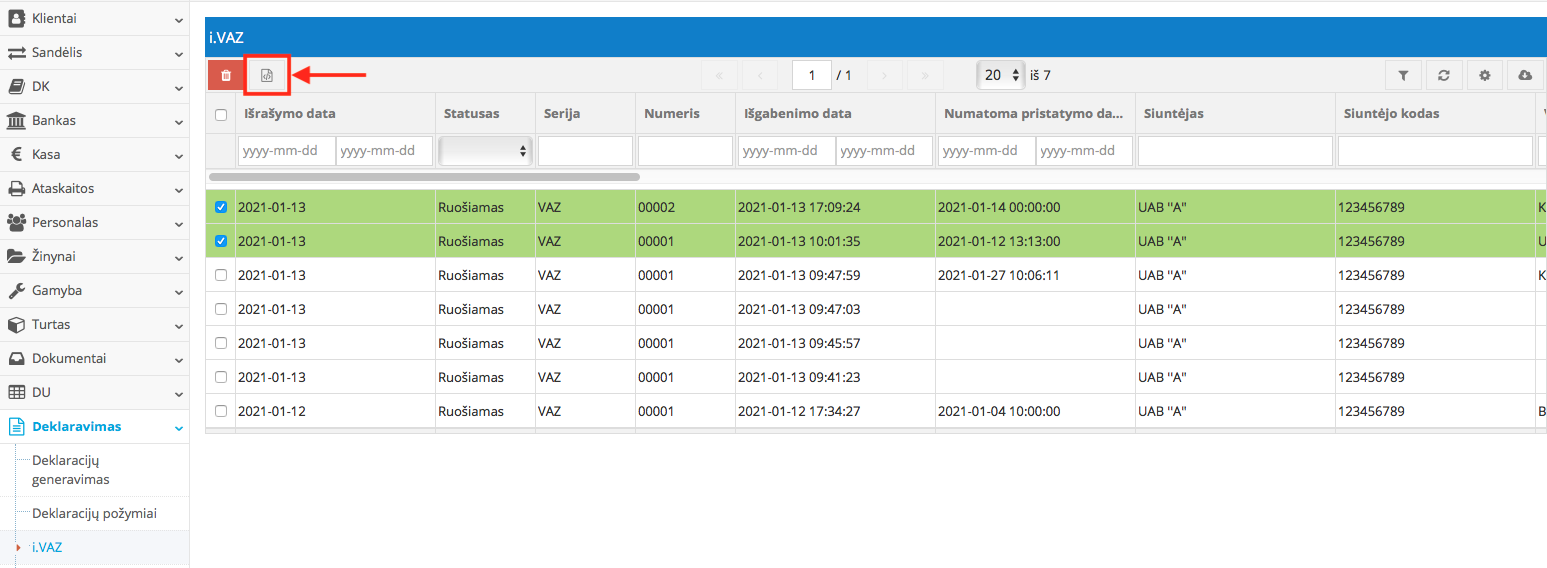Image resolution: width=1547 pixels, height=568 pixels.
Task: Open the table filter funnel icon
Action: coord(1403,75)
